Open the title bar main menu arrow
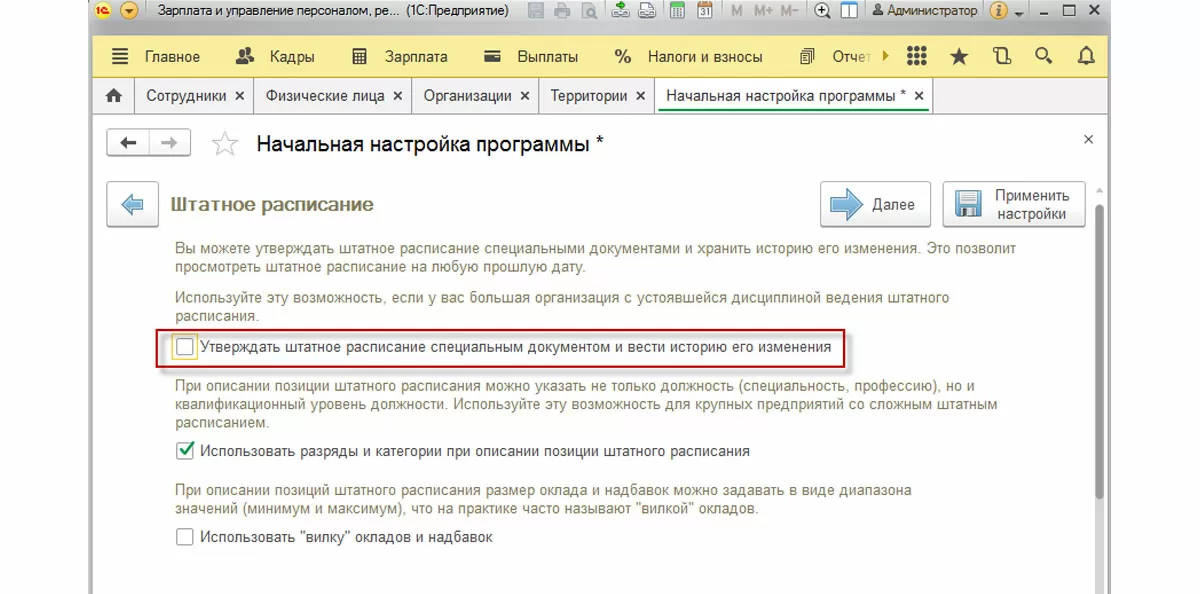Image resolution: width=1200 pixels, height=594 pixels. 129,11
